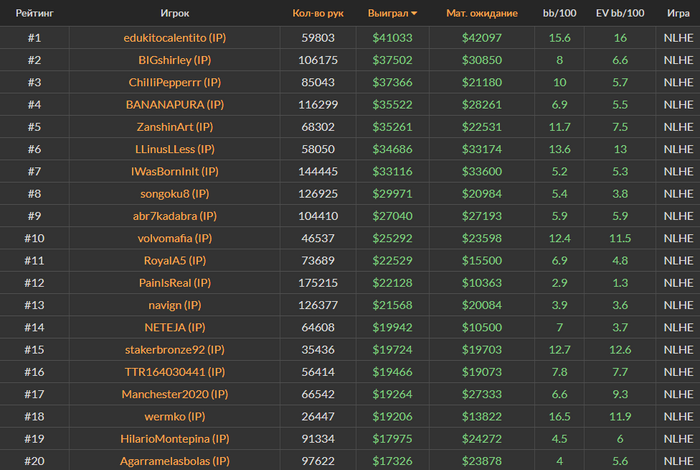Open BANANAPURA (IP) player link

(175, 104)
